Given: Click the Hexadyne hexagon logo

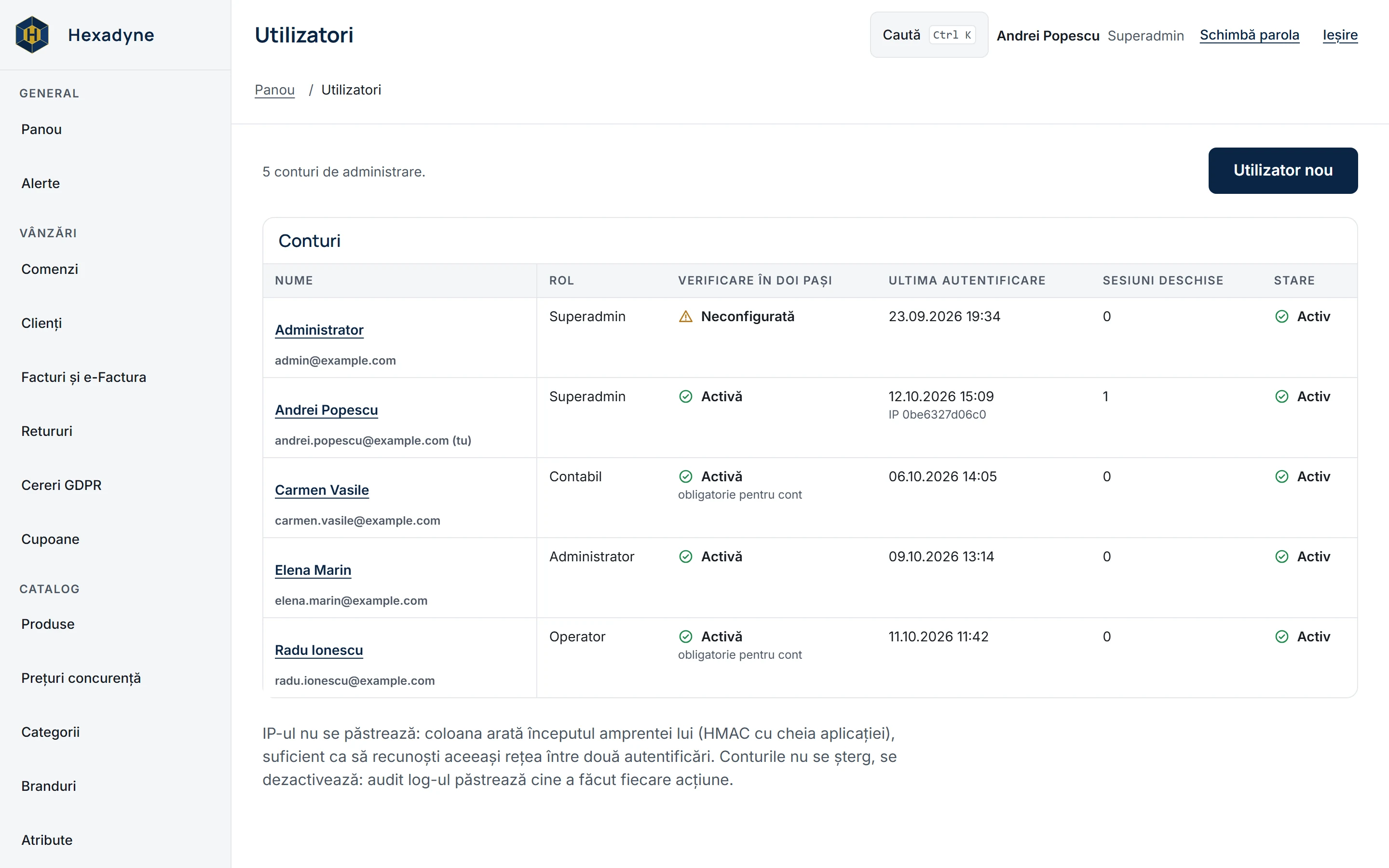Looking at the screenshot, I should (x=32, y=35).
